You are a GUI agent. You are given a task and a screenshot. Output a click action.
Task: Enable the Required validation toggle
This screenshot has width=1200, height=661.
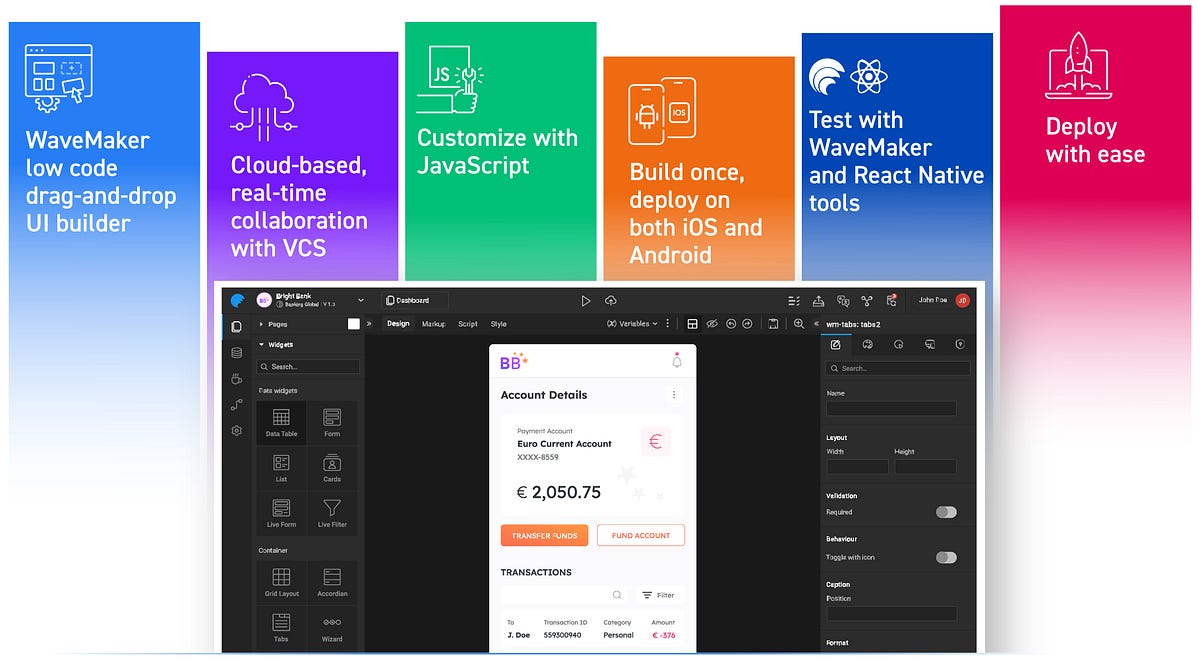944,511
